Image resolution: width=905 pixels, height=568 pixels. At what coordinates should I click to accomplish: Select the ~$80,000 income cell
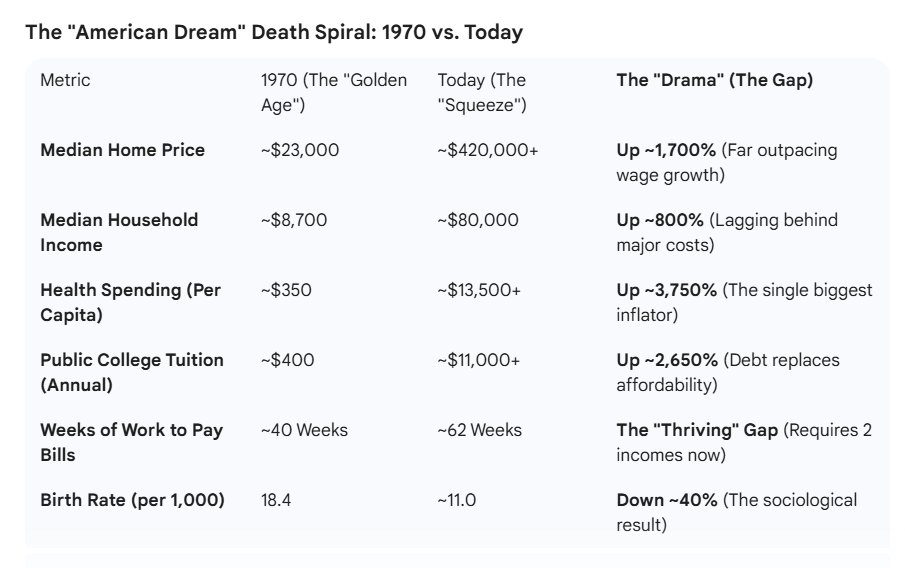click(478, 220)
